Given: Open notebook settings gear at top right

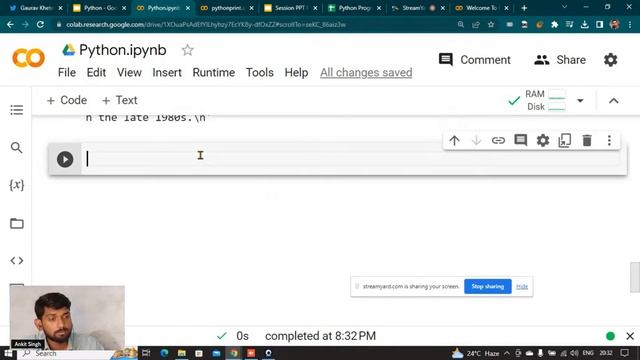Looking at the screenshot, I should [611, 60].
